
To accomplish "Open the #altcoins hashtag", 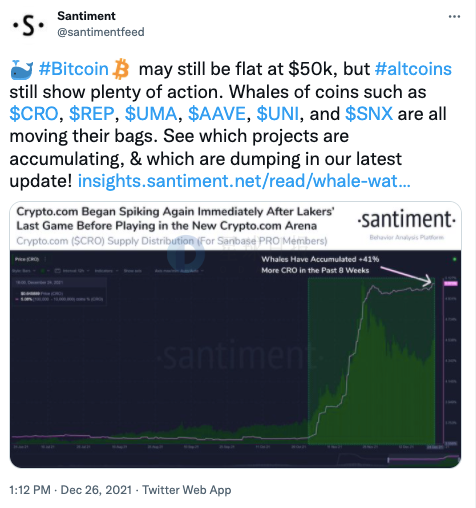I will 413,69.
